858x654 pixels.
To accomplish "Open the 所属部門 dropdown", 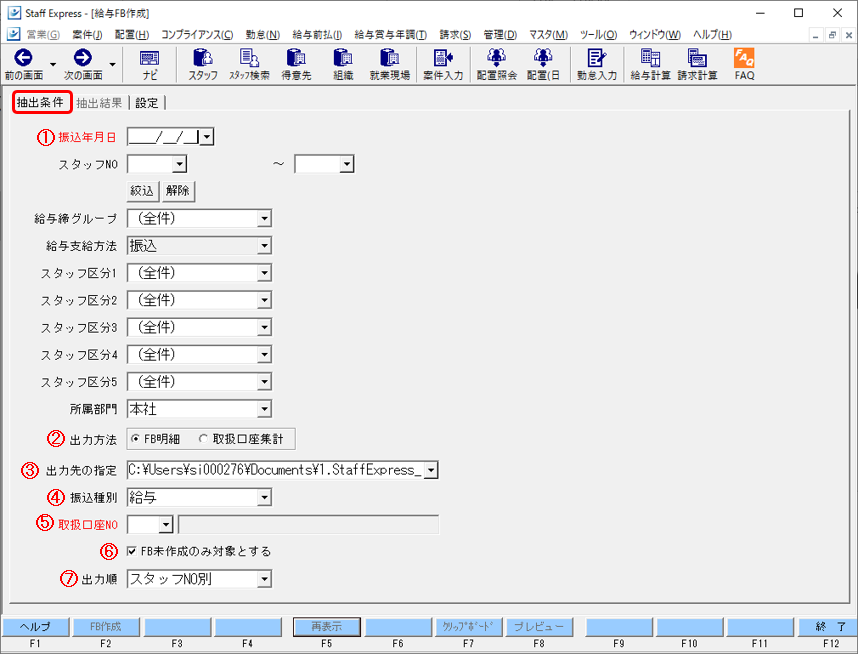I will [264, 409].
